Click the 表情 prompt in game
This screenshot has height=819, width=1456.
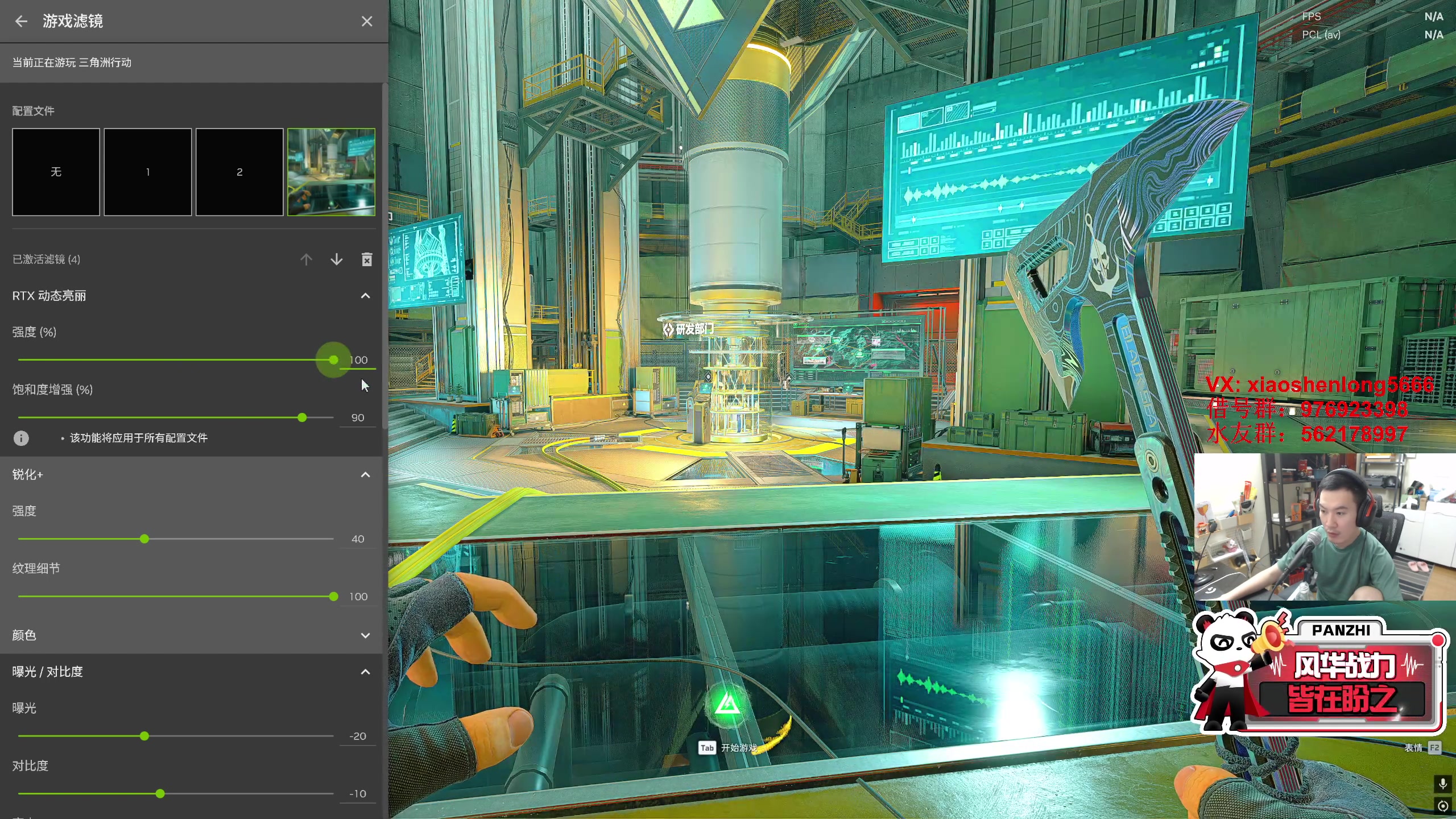point(1413,748)
